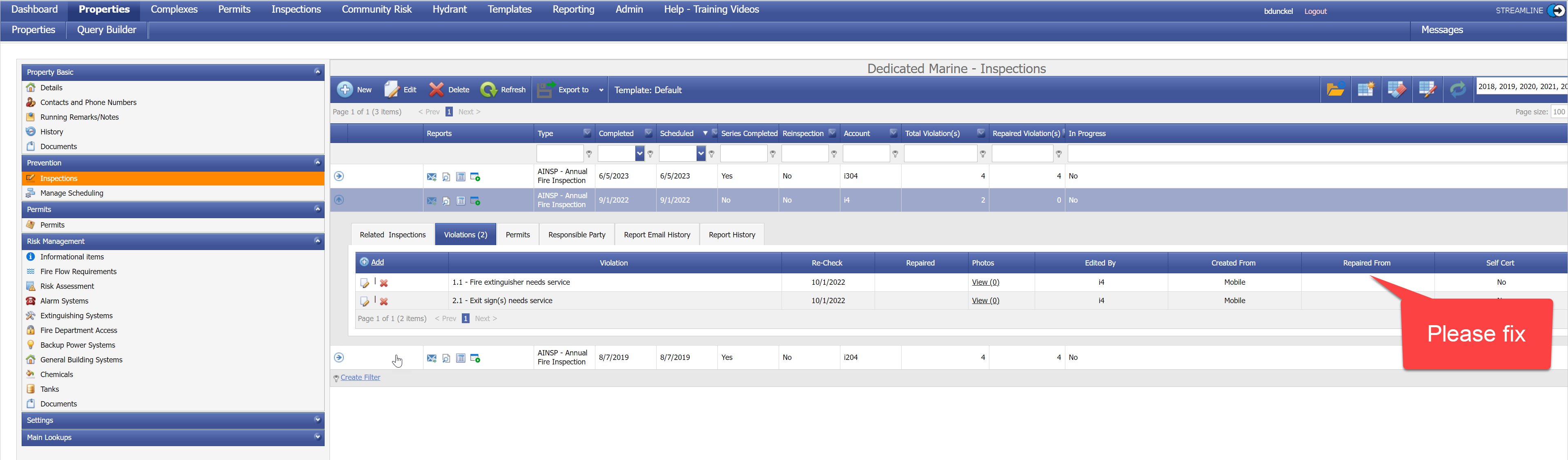Click View (0) photos link for violation 1.1
This screenshot has height=460, width=1568.
pyautogui.click(x=985, y=282)
